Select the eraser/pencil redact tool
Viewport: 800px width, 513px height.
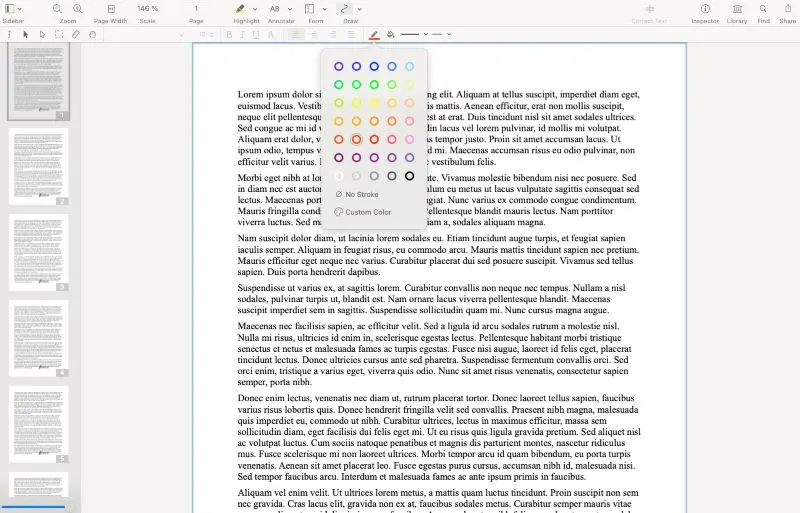click(76, 34)
